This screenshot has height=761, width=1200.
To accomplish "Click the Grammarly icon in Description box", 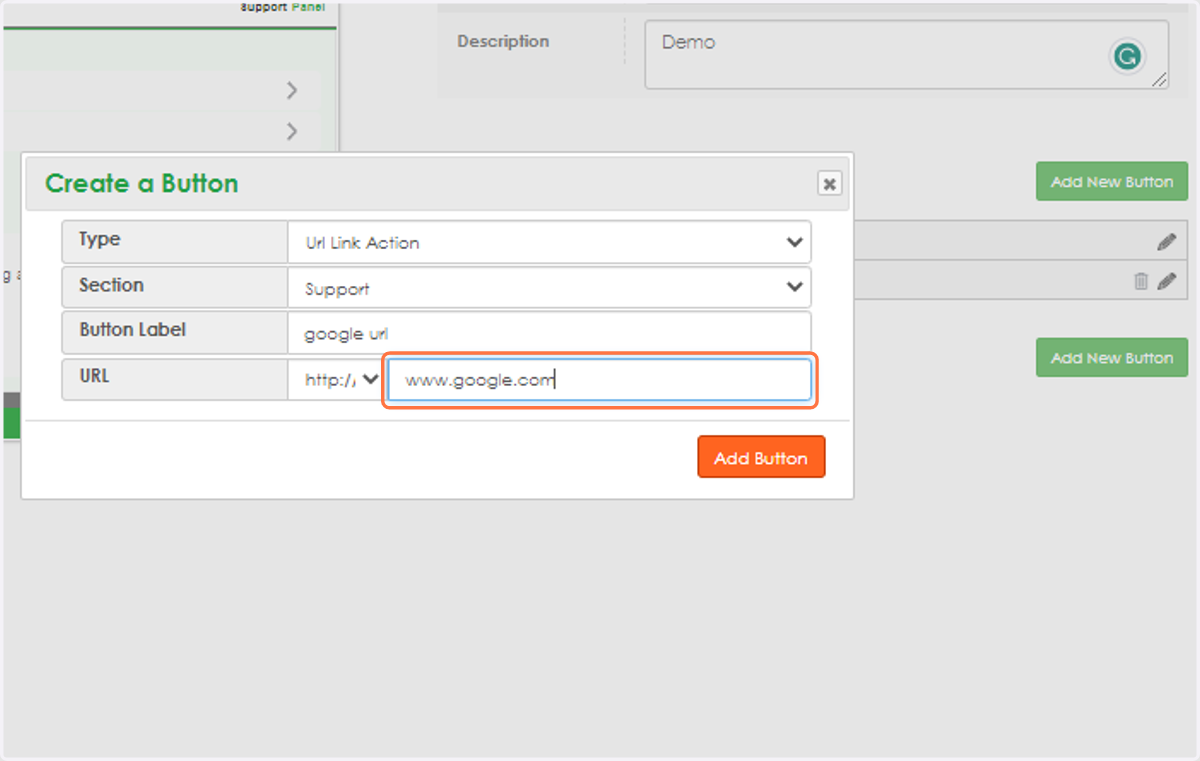I will (x=1127, y=57).
